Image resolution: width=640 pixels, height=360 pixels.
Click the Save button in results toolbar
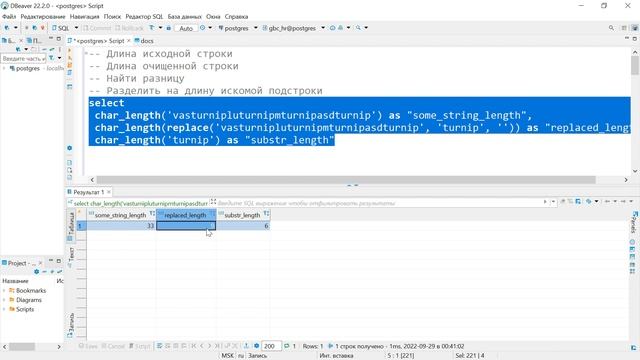point(88,346)
